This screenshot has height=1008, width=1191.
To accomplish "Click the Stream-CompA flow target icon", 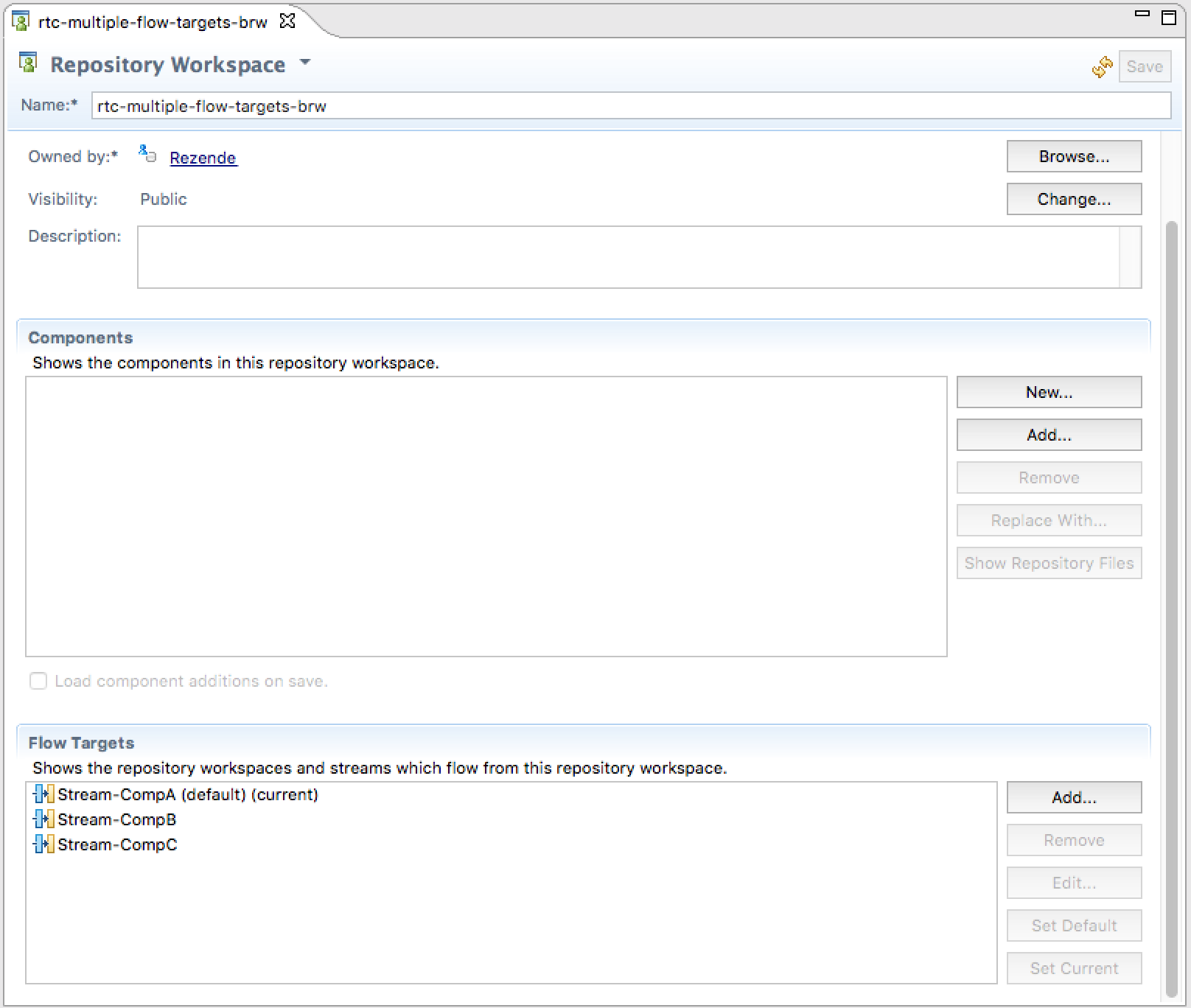I will (44, 794).
